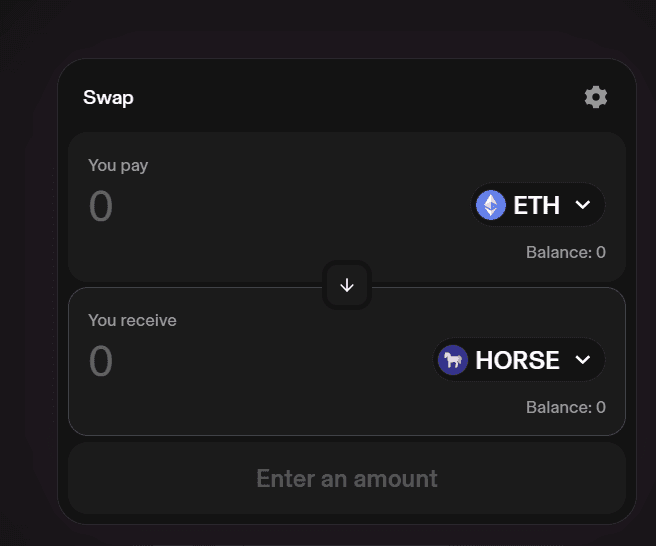Select the You pay card background
The image size is (656, 546).
pyautogui.click(x=347, y=207)
